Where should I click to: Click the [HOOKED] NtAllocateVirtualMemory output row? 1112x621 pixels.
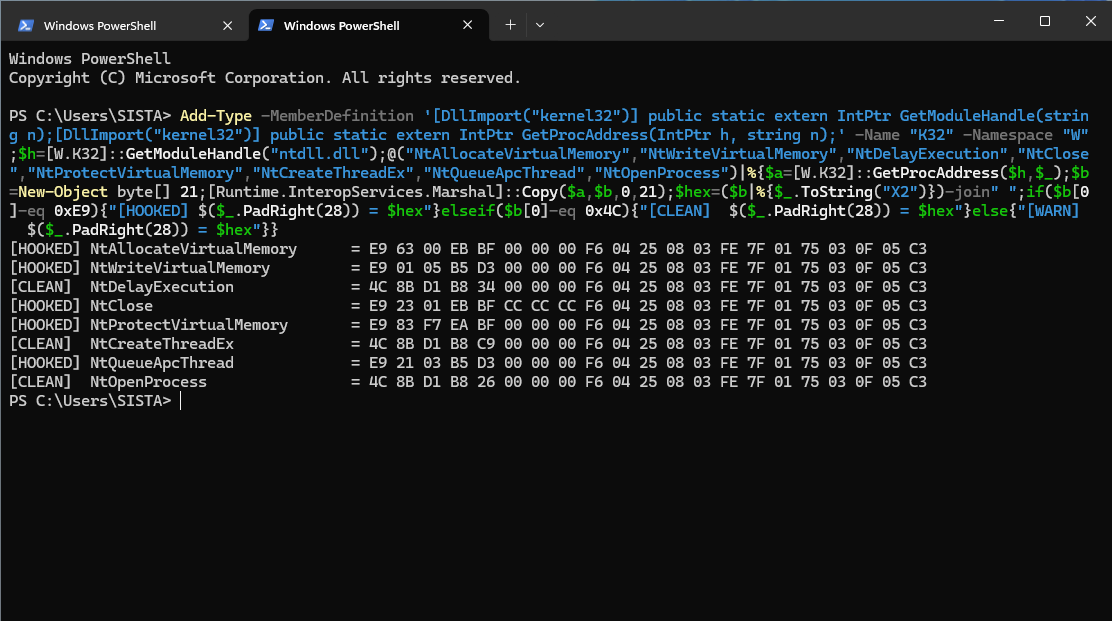pos(468,249)
